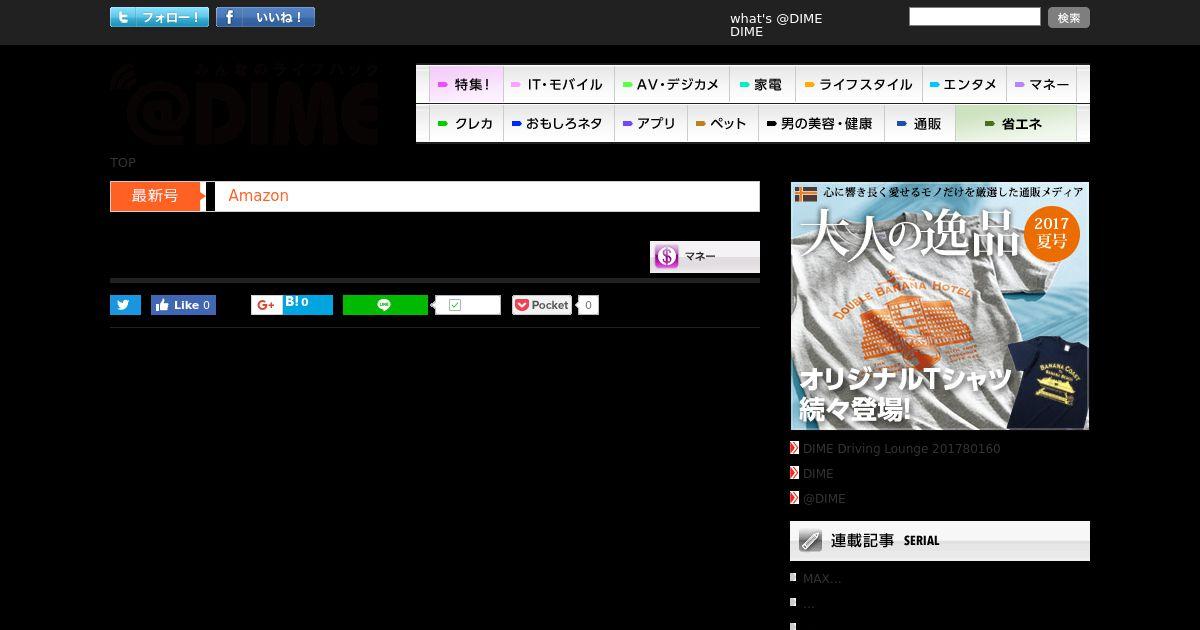Click the @DIME site logo

click(x=245, y=104)
